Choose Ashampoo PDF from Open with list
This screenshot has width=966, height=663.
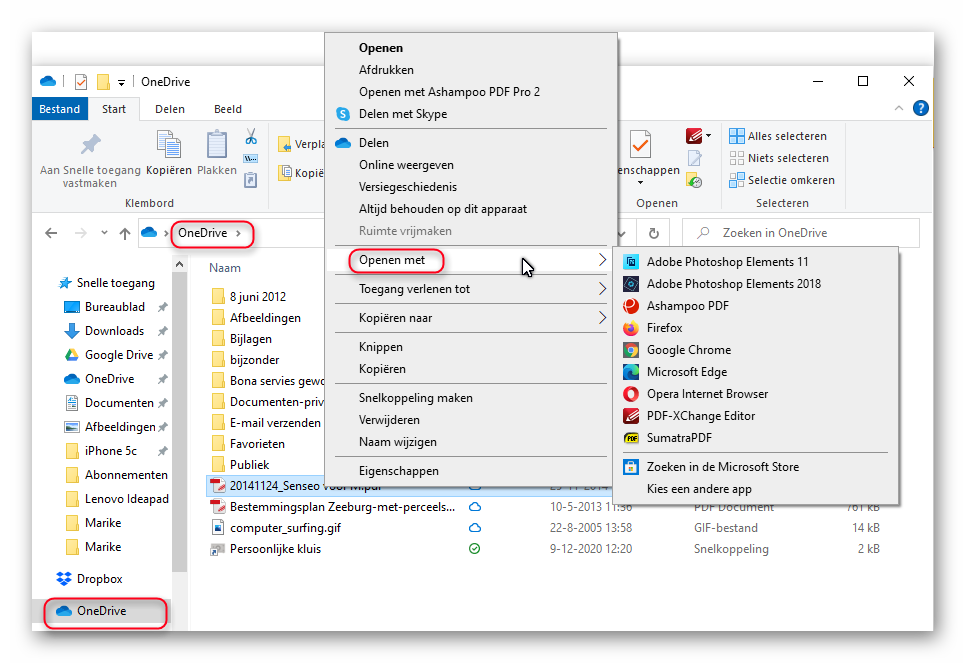(x=688, y=306)
